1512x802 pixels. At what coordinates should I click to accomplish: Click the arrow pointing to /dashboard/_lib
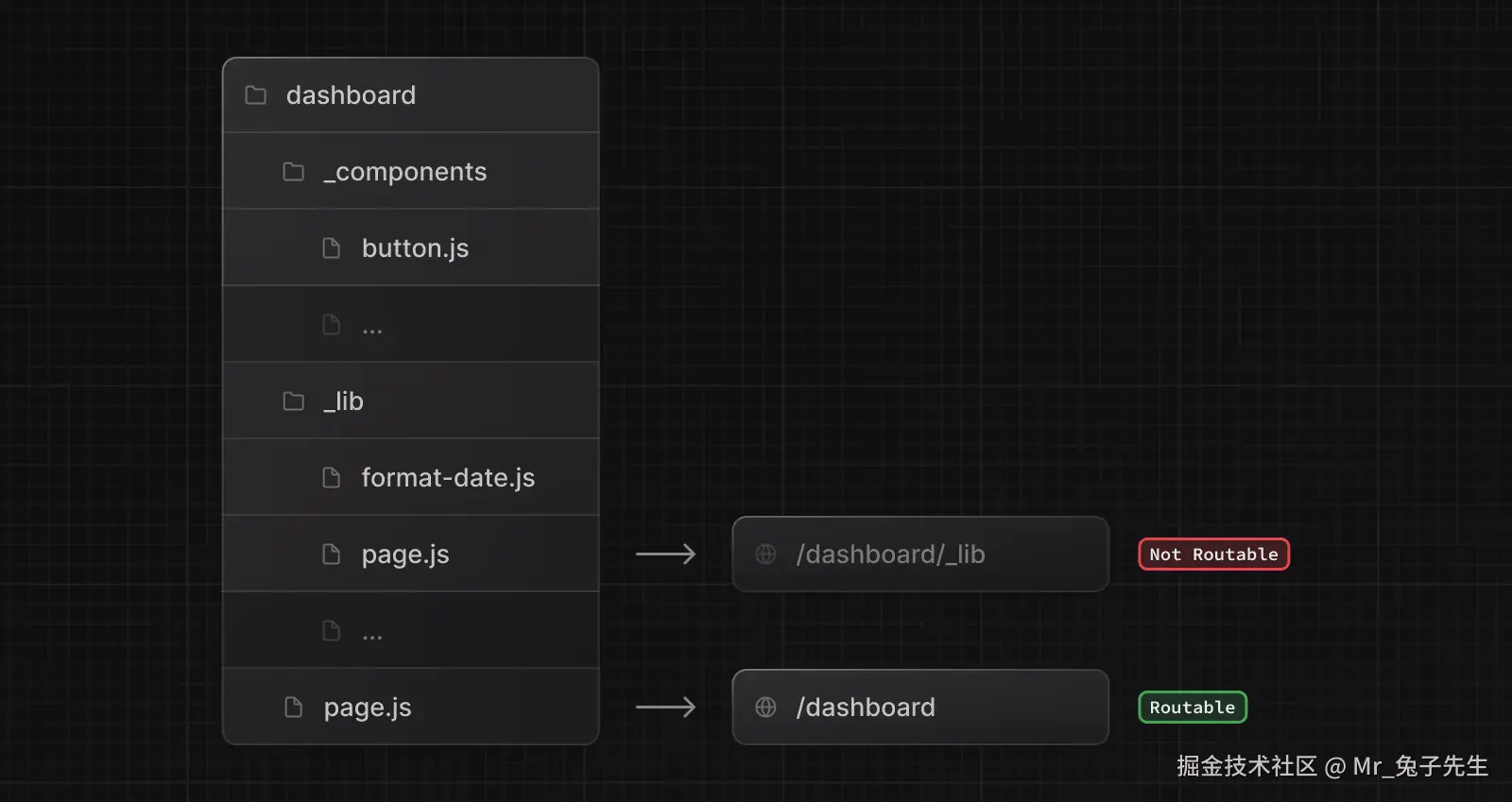[665, 555]
